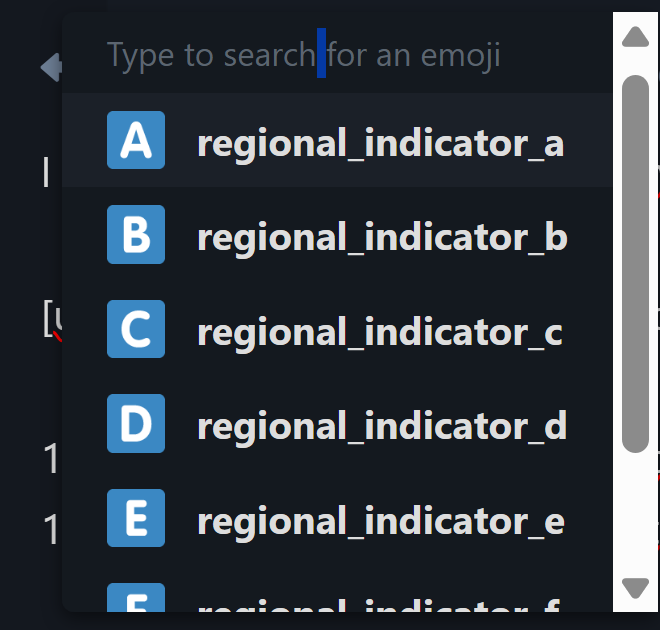Pick the regional_indicator_c list entry
This screenshot has width=660, height=630.
point(380,331)
